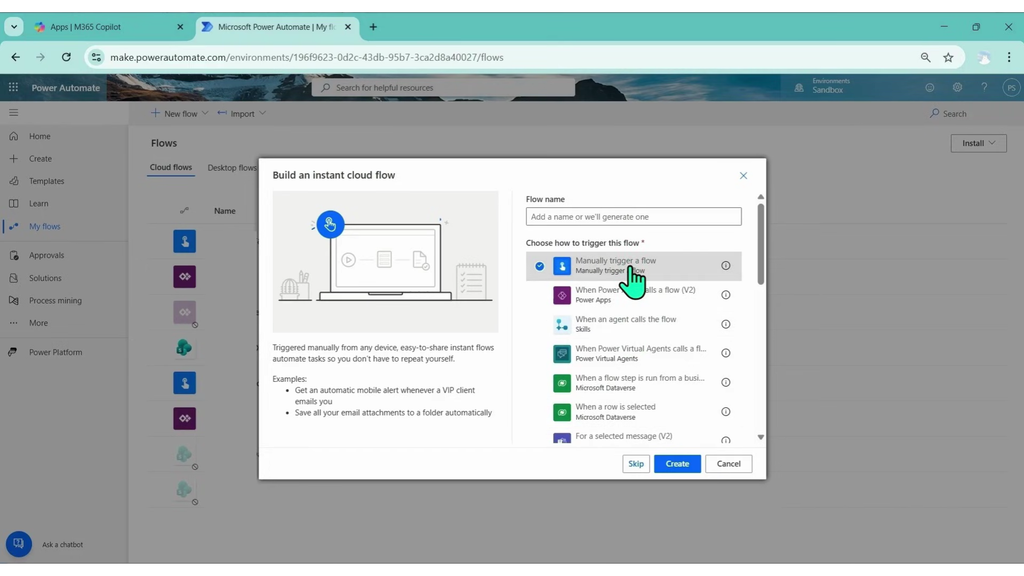This screenshot has width=1024, height=576.
Task: Select the Manually trigger a flow radio check
Action: [539, 266]
